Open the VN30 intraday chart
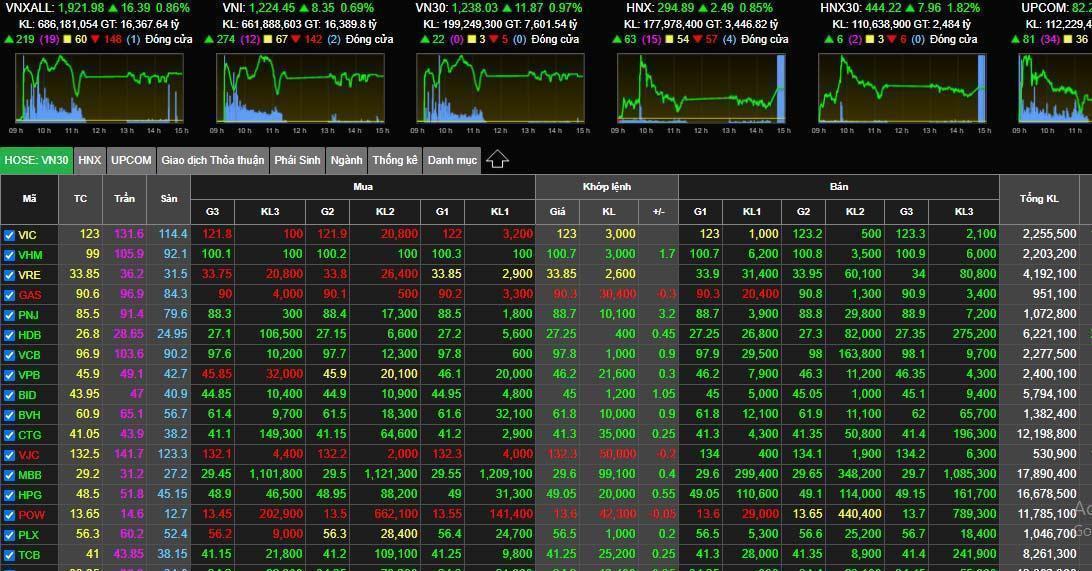The height and width of the screenshot is (571, 1092). [500, 88]
